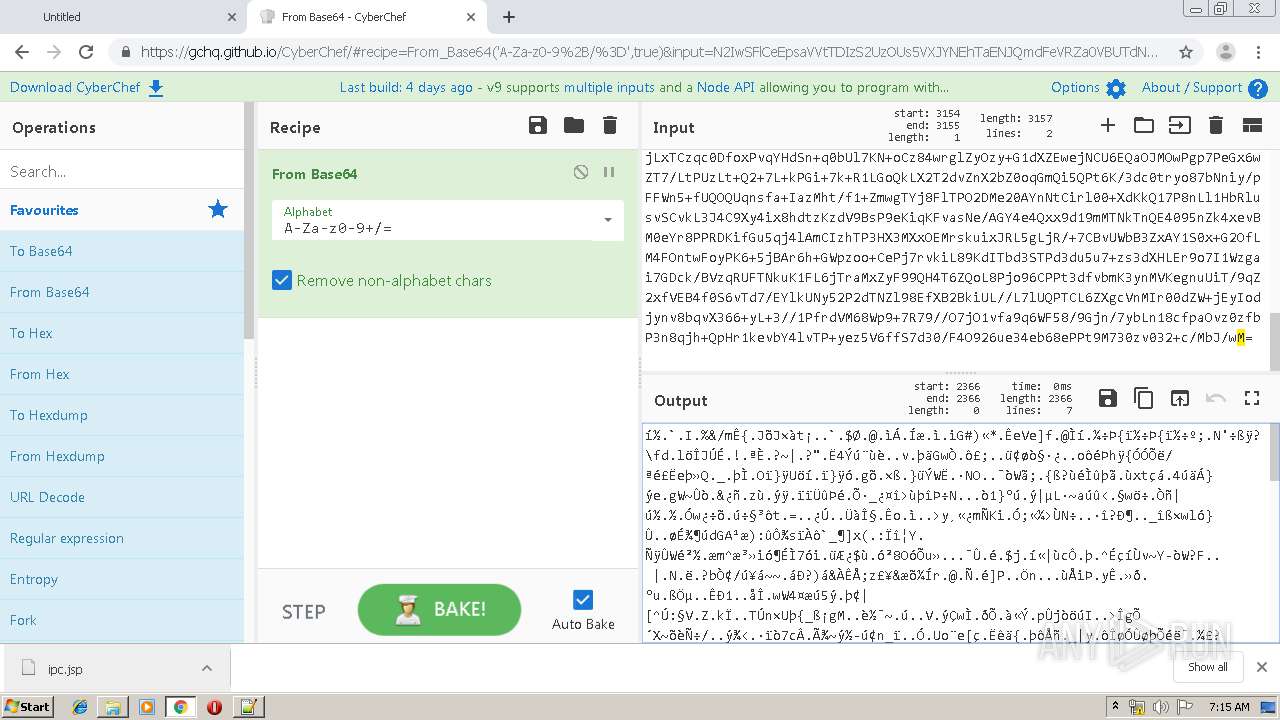The height and width of the screenshot is (720, 1280).
Task: Click the STEP button
Action: tap(303, 611)
